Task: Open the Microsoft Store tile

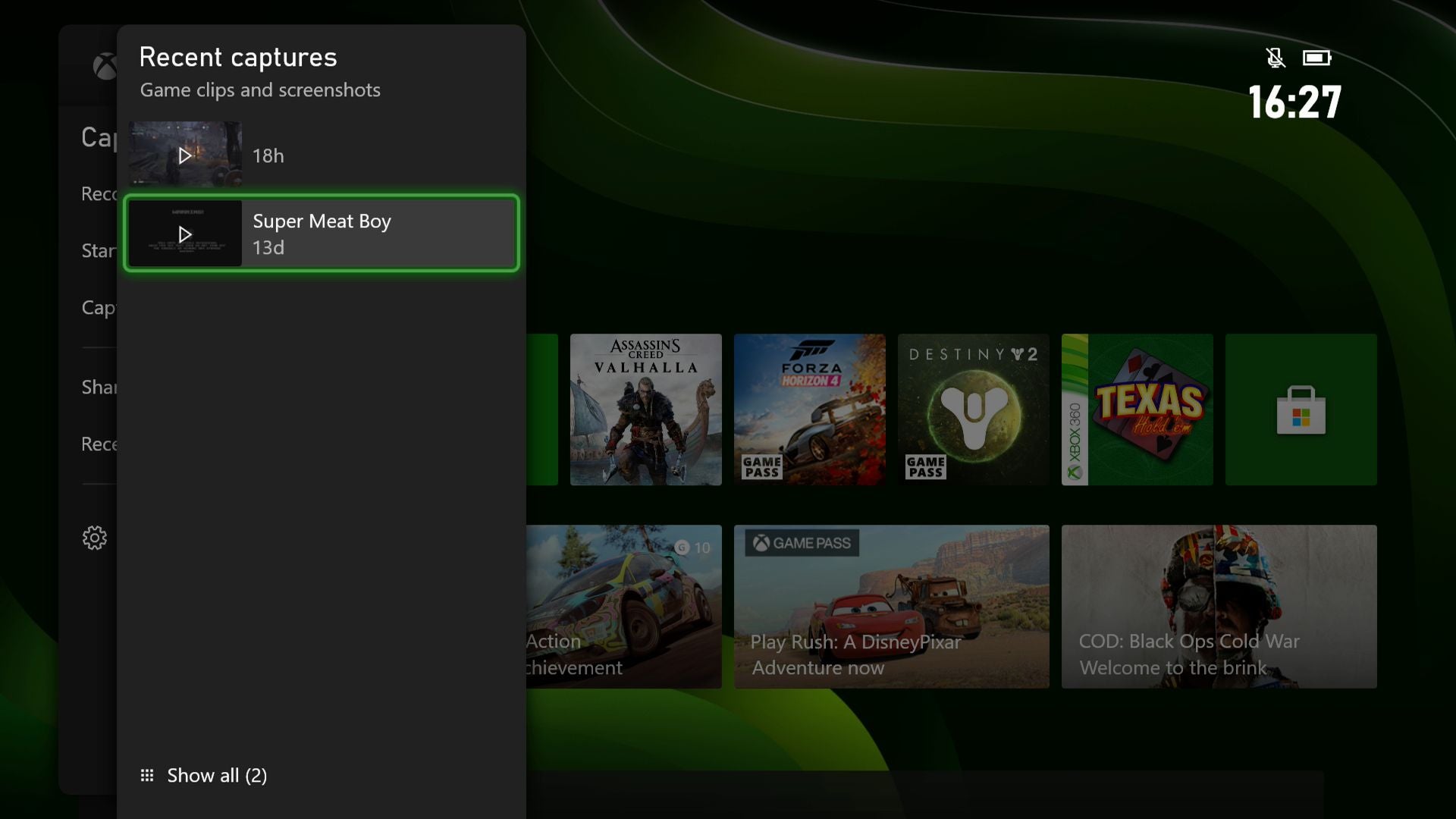Action: coord(1301,409)
